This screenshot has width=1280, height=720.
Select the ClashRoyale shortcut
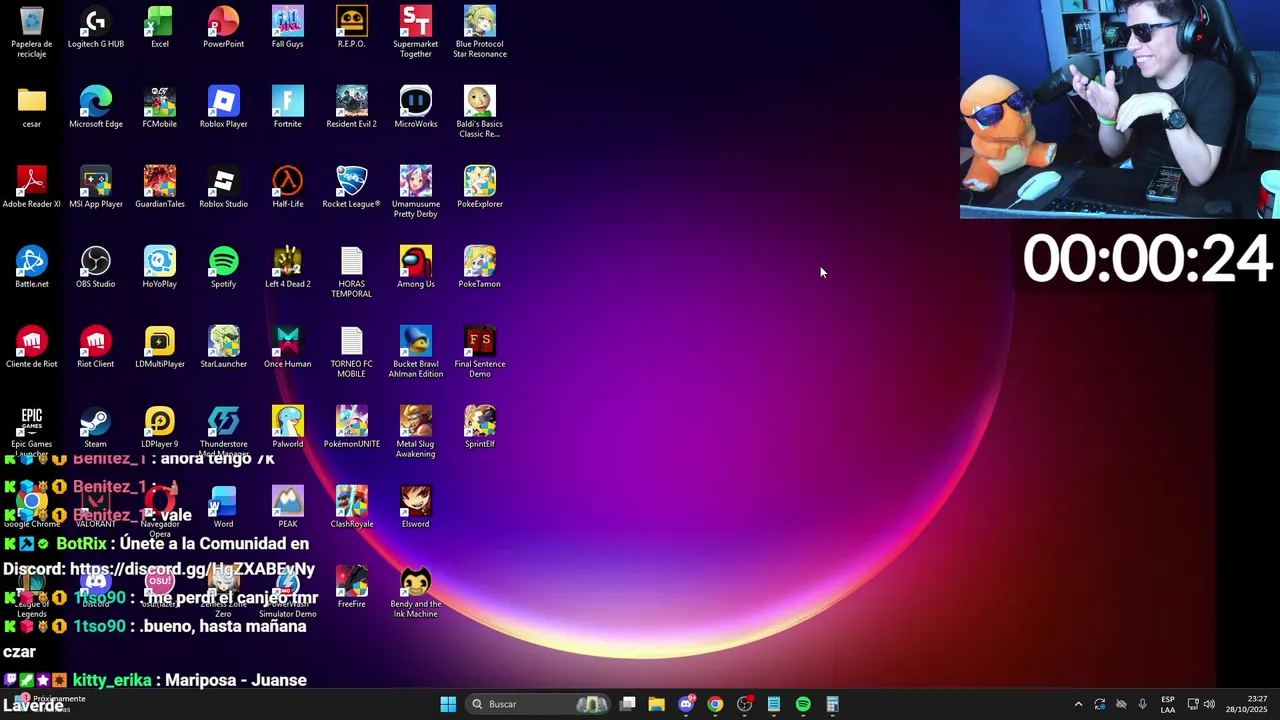(352, 508)
